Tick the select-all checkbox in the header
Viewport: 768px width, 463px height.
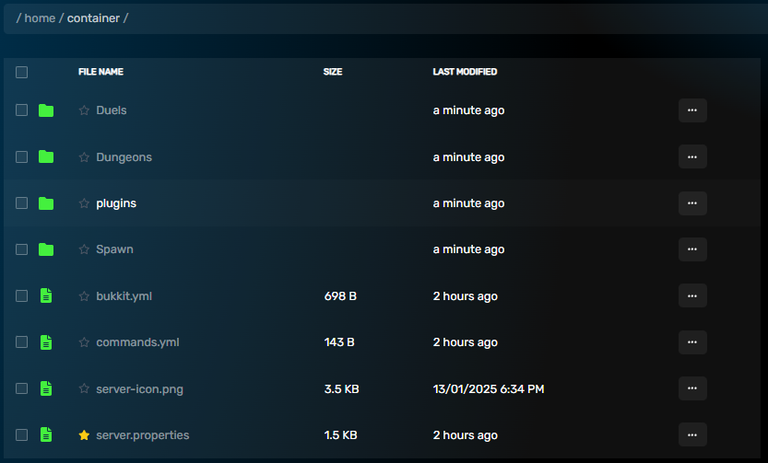point(22,72)
